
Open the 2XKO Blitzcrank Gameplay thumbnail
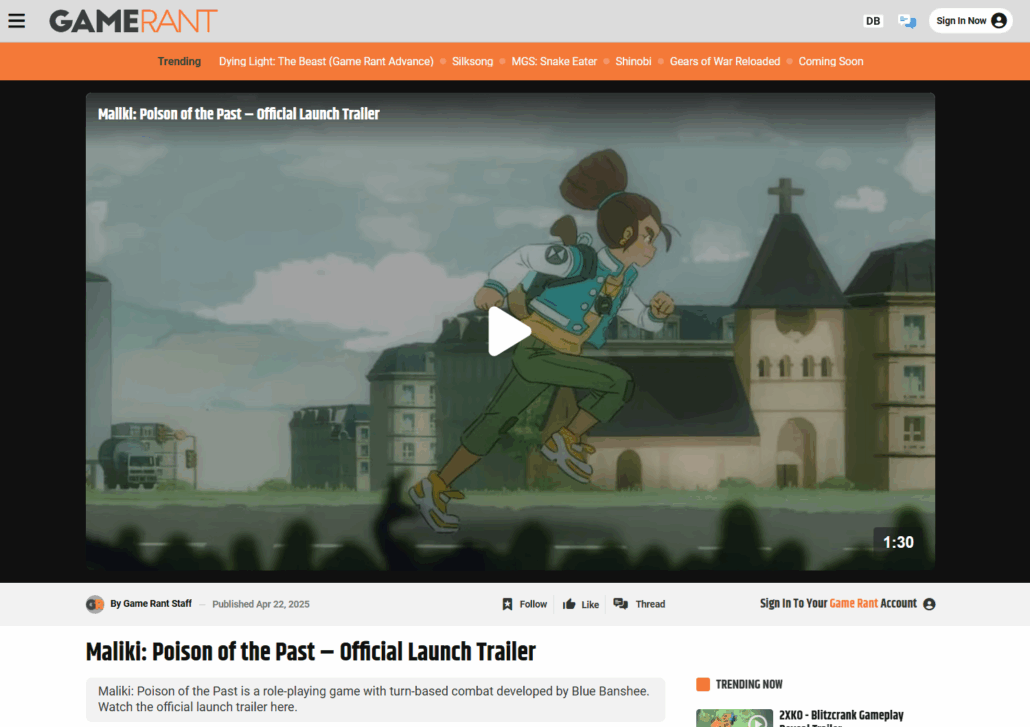[x=734, y=717]
